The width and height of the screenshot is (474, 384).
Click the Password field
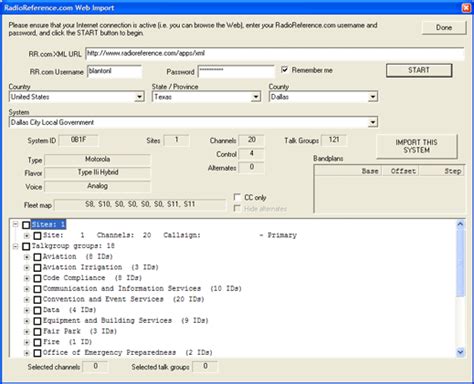tap(236, 71)
